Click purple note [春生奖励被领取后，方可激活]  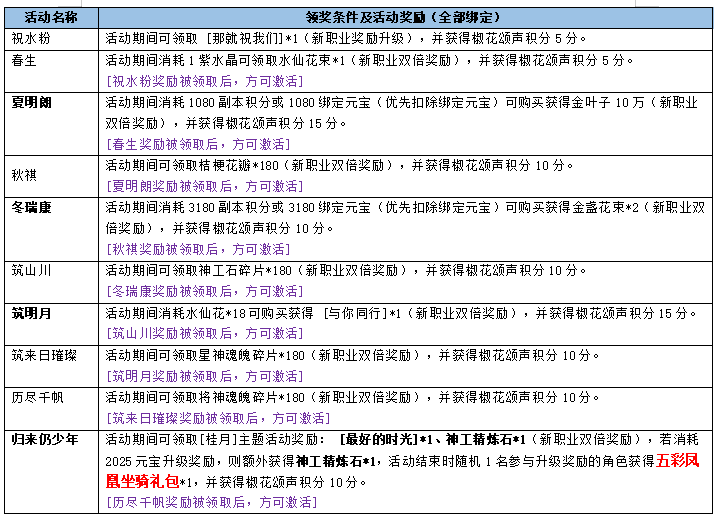[x=198, y=144]
